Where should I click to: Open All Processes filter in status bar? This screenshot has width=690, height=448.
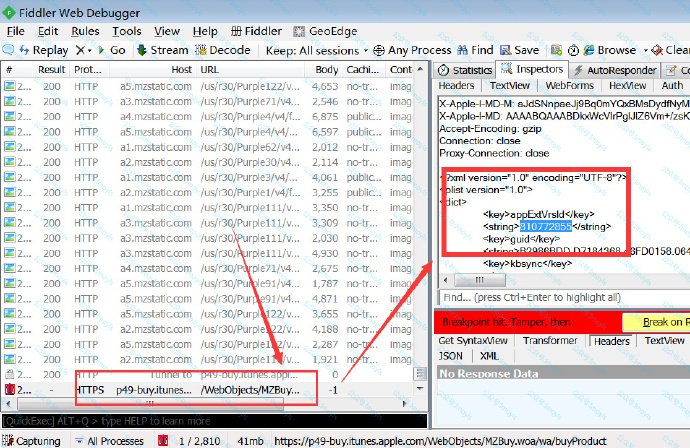tap(109, 441)
